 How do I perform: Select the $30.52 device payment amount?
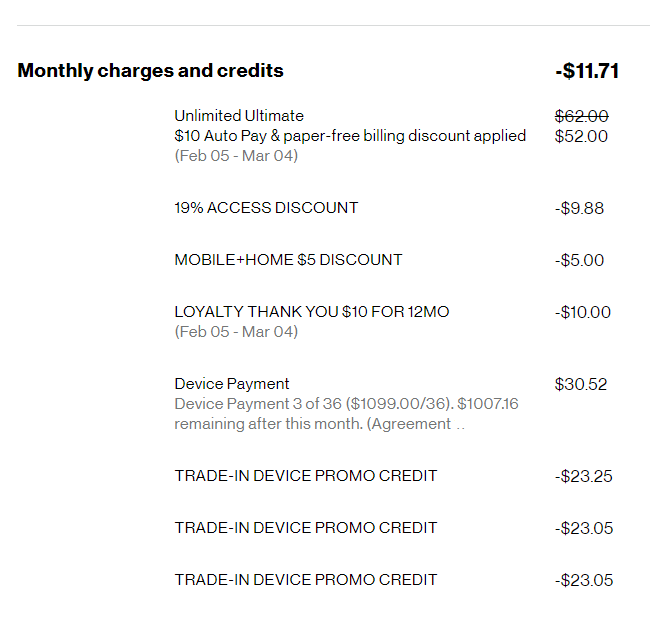tap(581, 384)
